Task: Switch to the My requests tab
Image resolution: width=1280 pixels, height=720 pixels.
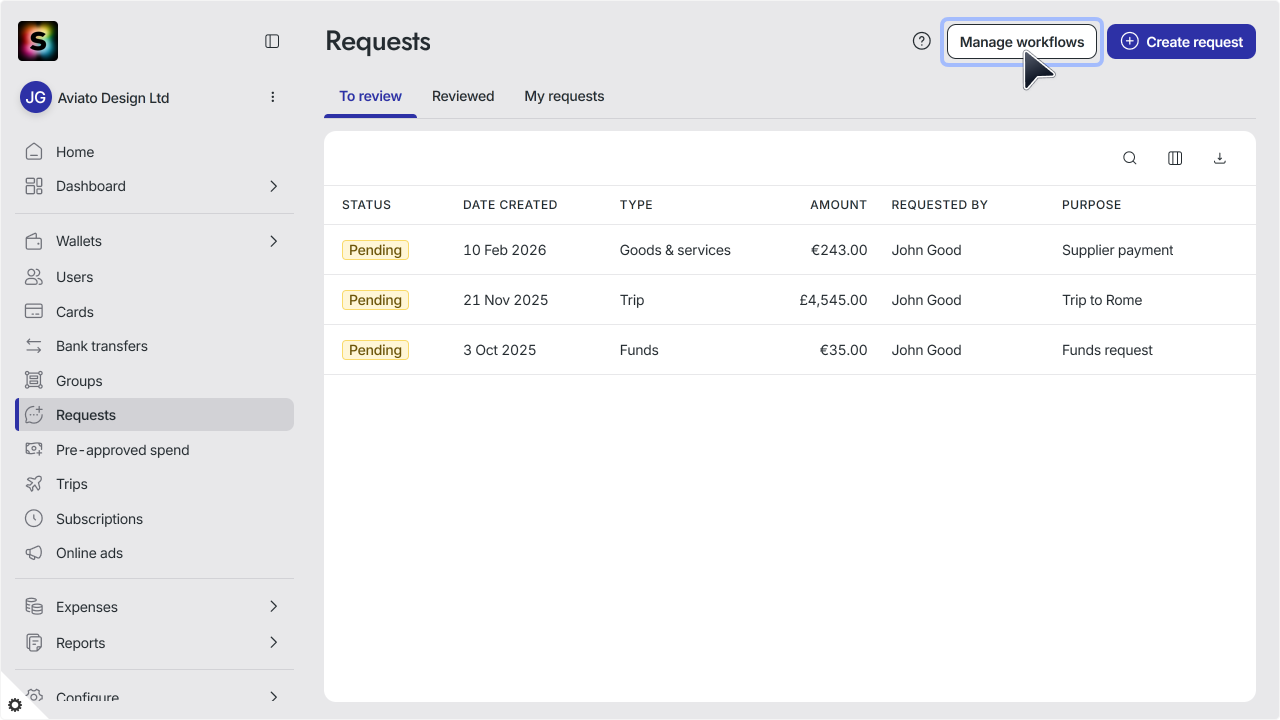Action: (564, 97)
